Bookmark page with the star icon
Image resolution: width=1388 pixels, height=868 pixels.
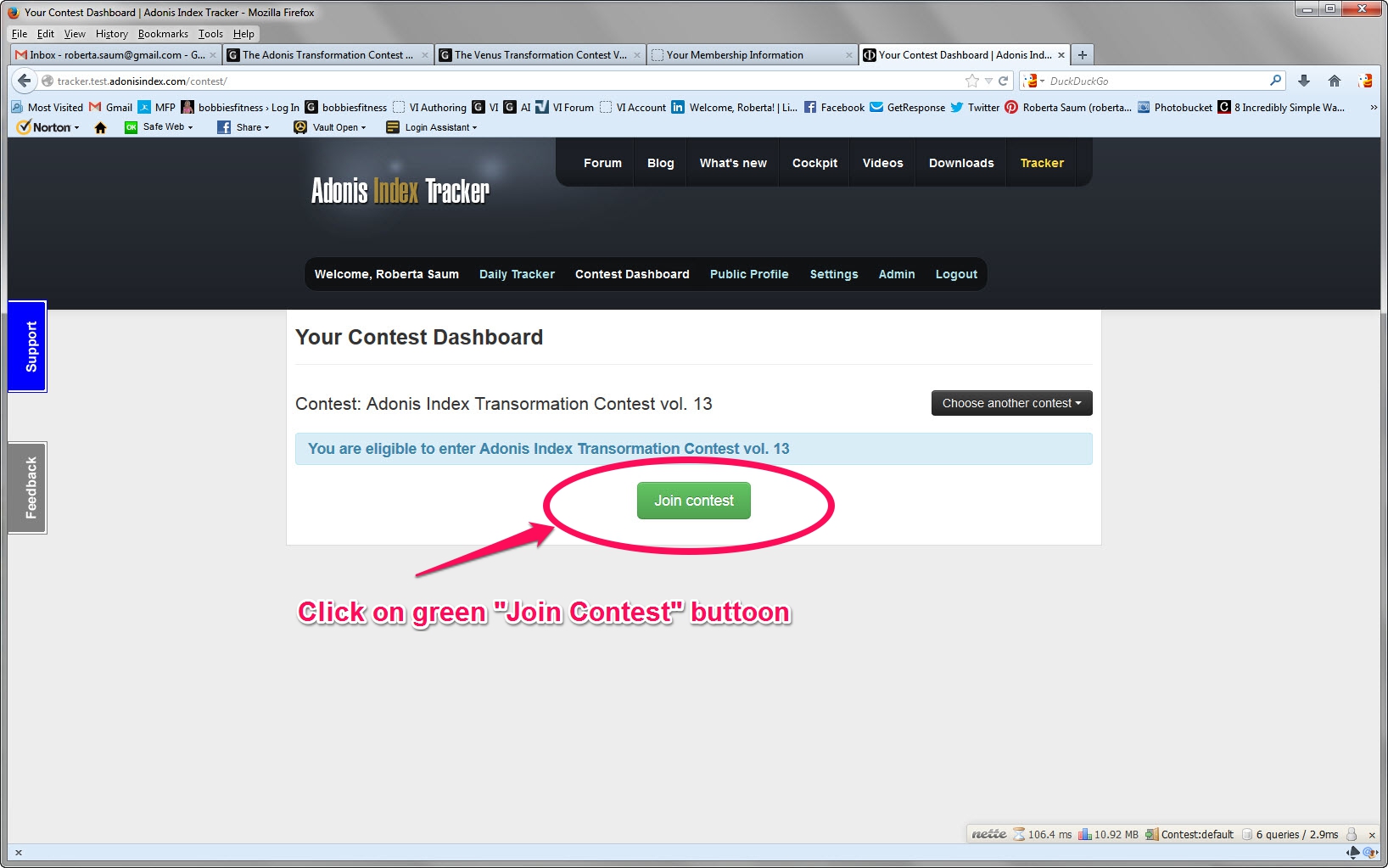[971, 81]
